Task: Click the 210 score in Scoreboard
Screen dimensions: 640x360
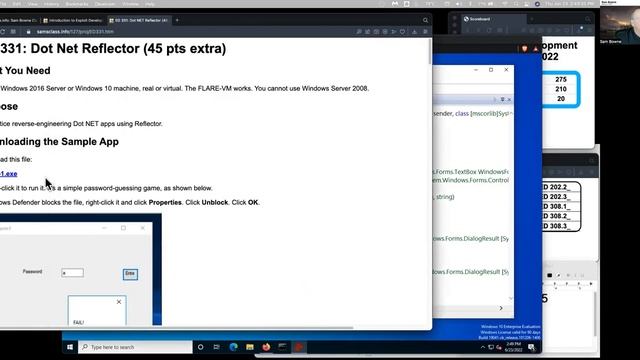Action: pos(561,89)
